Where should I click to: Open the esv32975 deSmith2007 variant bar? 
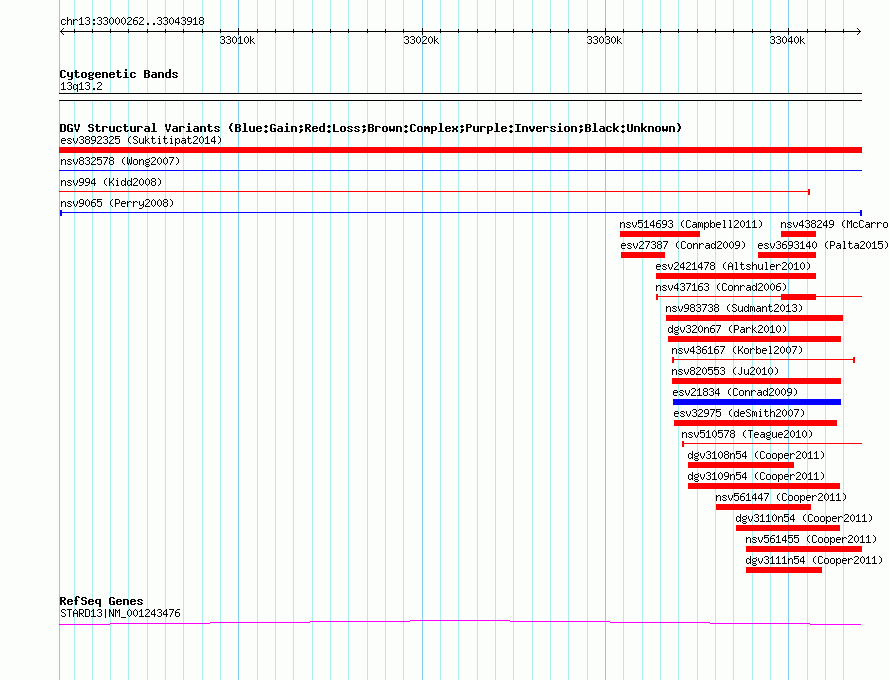tap(755, 423)
